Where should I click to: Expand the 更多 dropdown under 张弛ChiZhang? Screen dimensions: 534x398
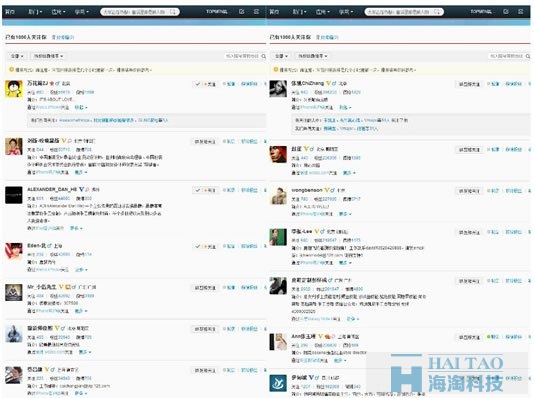pyautogui.click(x=345, y=108)
